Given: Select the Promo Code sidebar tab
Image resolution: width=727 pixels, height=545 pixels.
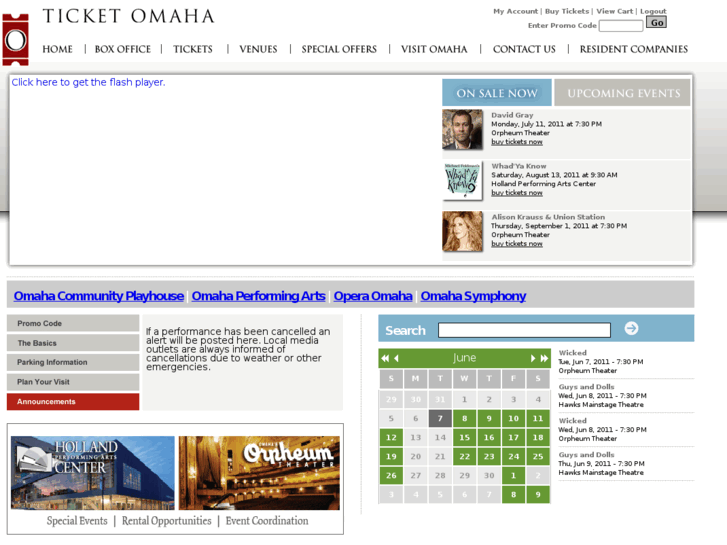Looking at the screenshot, I should (x=73, y=323).
